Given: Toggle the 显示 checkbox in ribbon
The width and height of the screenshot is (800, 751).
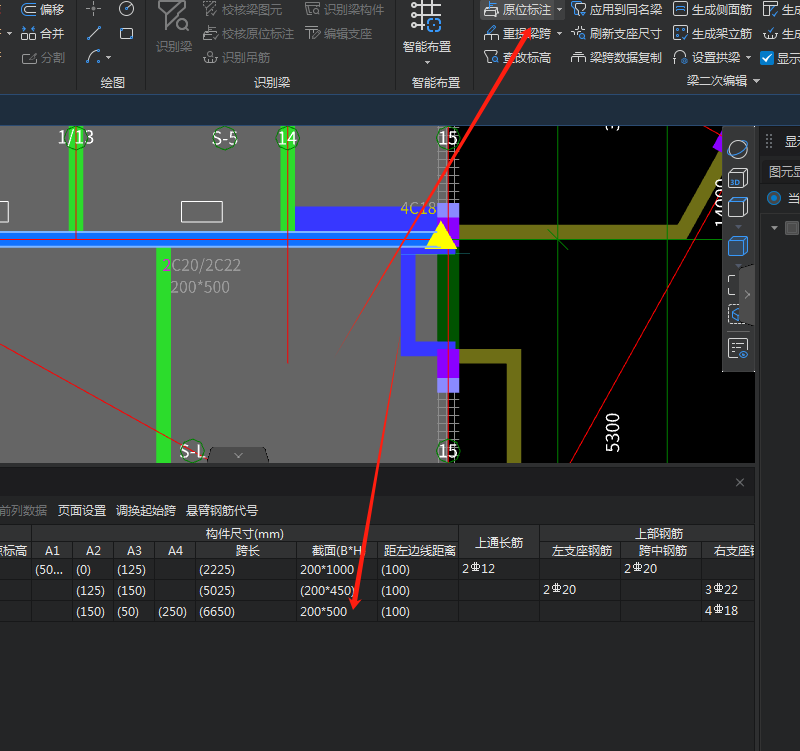Looking at the screenshot, I should 766,58.
